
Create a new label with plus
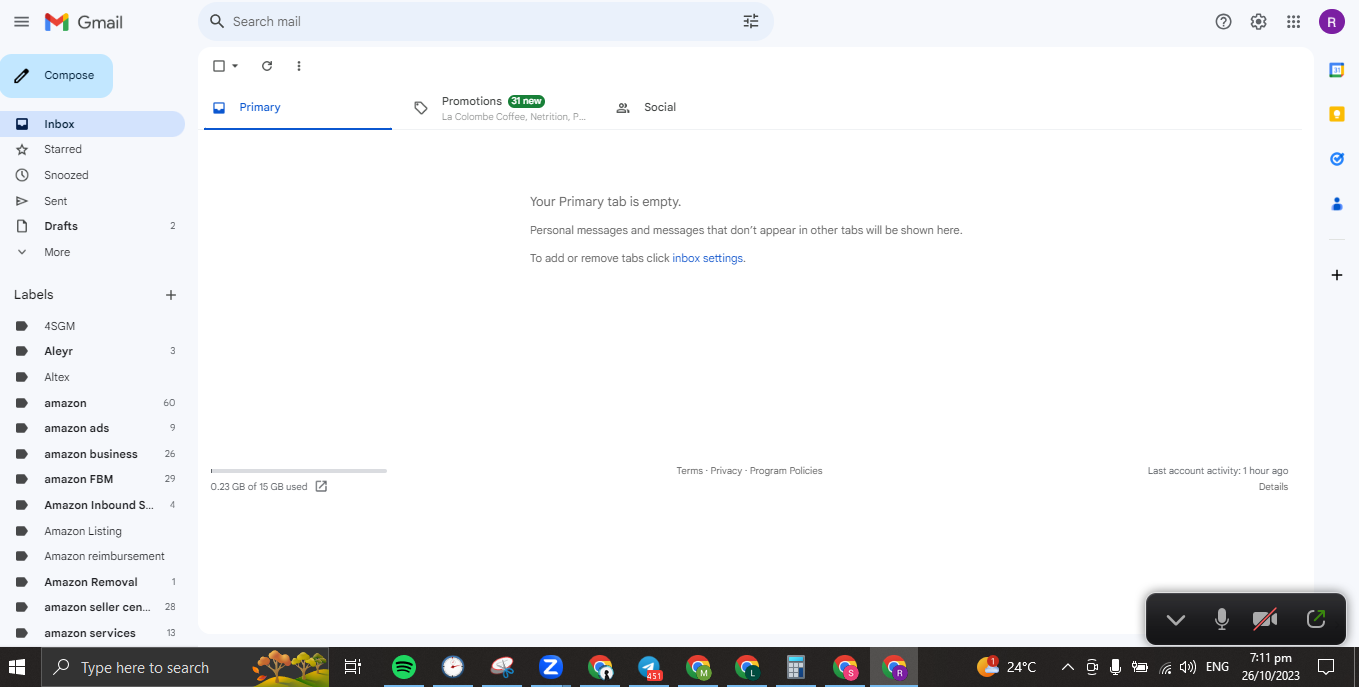pos(171,295)
